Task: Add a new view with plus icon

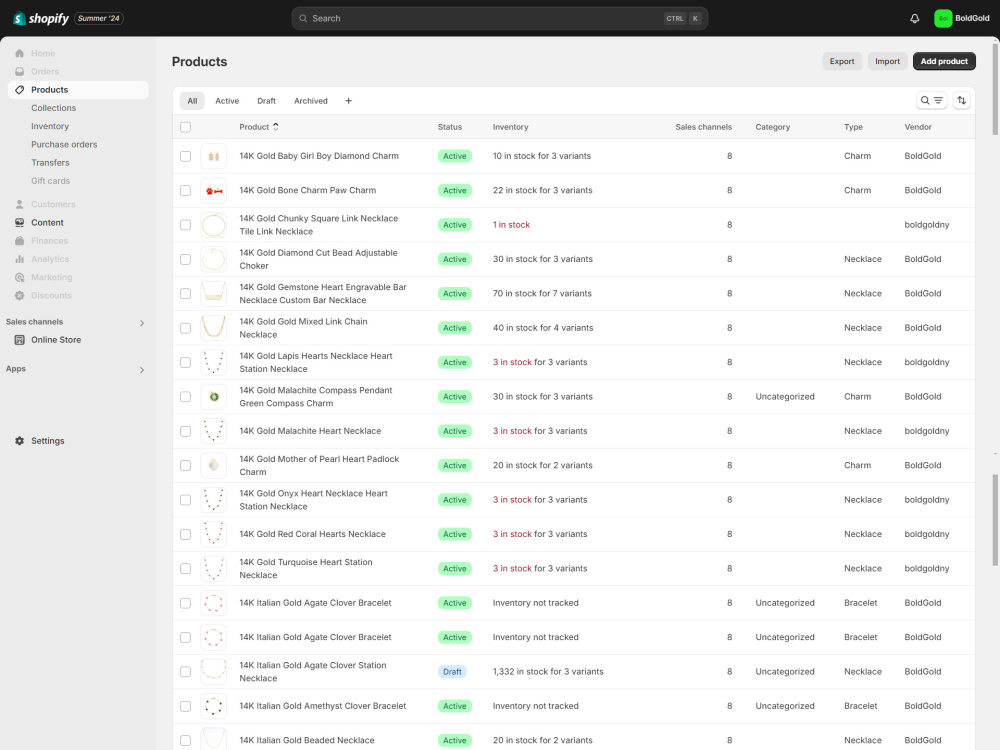Action: 348,101
